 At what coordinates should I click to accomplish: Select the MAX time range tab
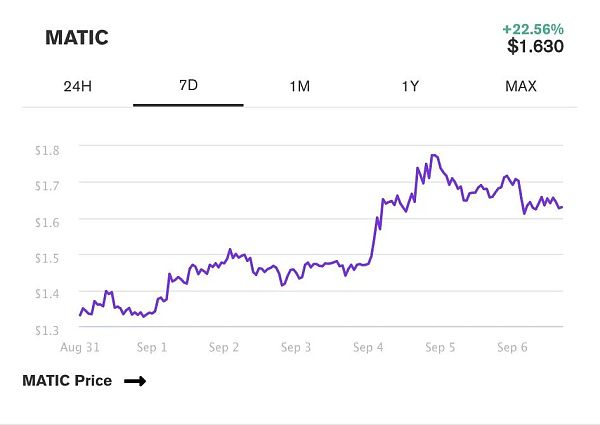coord(521,86)
